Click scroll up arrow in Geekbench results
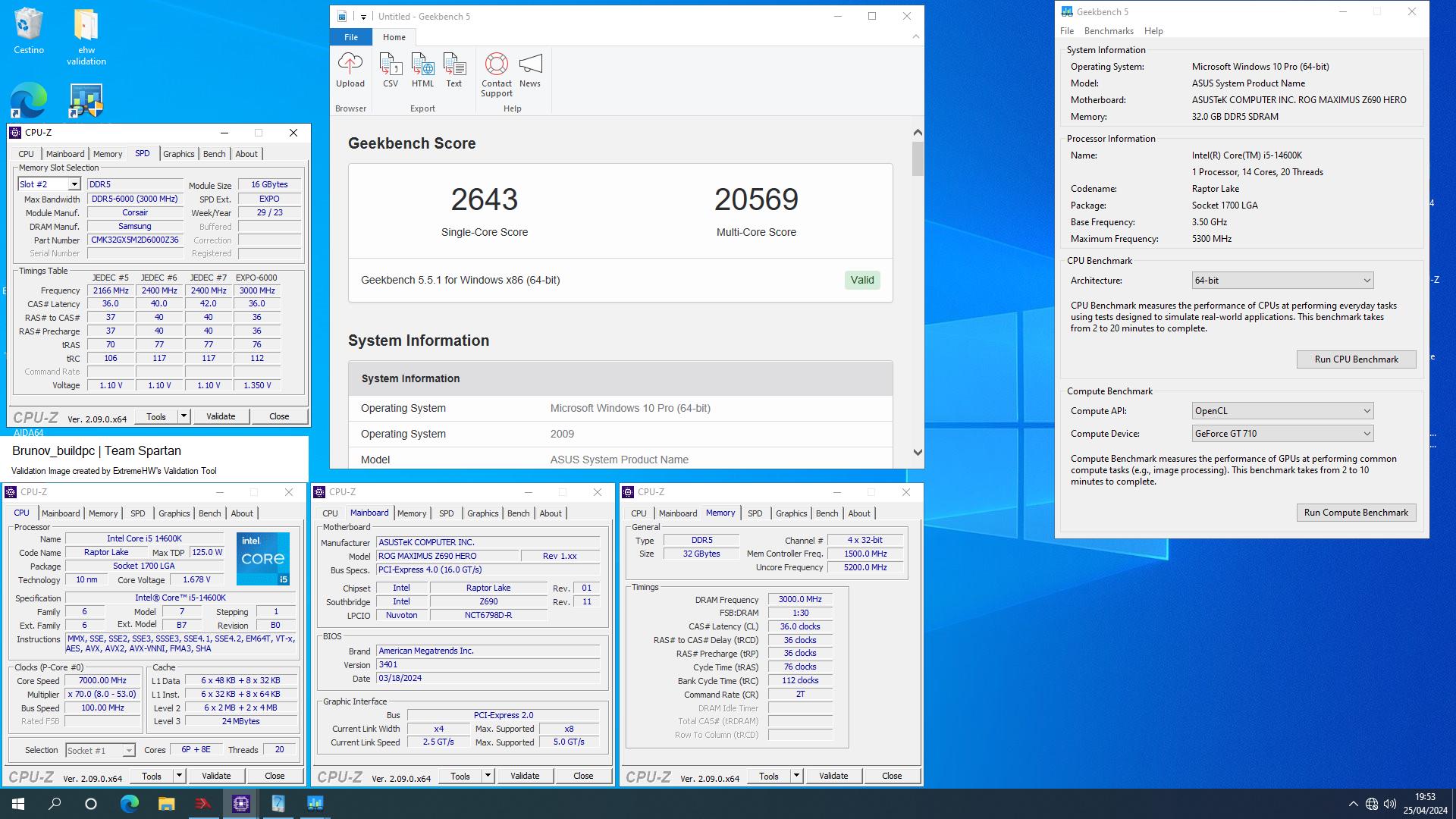 coord(918,133)
